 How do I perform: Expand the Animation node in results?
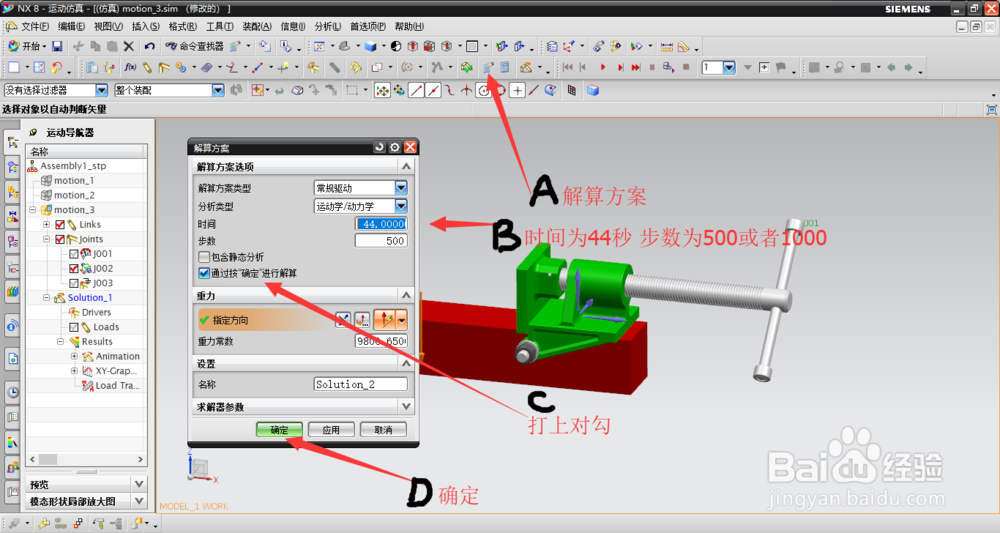(74, 356)
